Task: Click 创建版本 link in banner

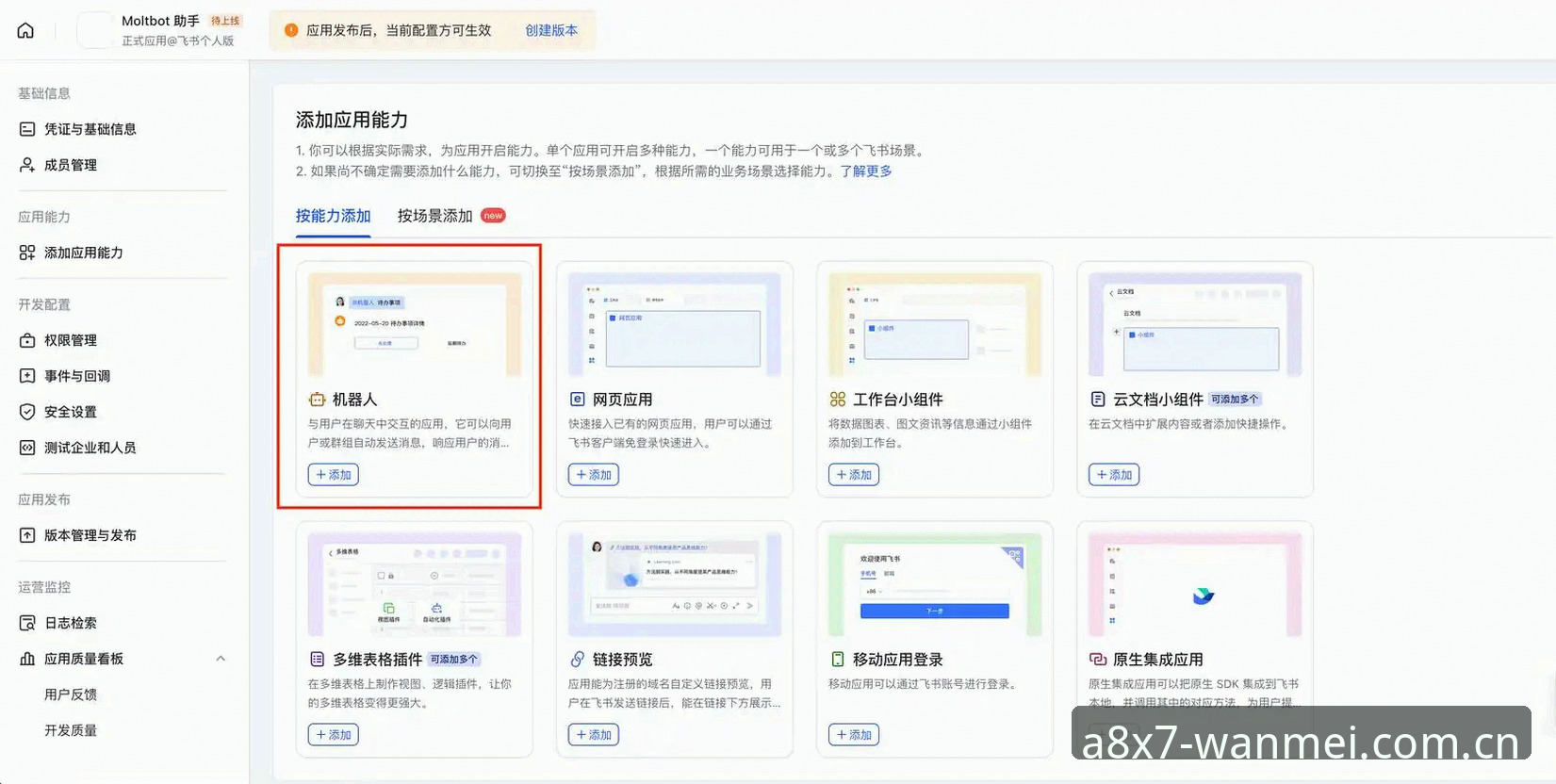Action: 551,30
